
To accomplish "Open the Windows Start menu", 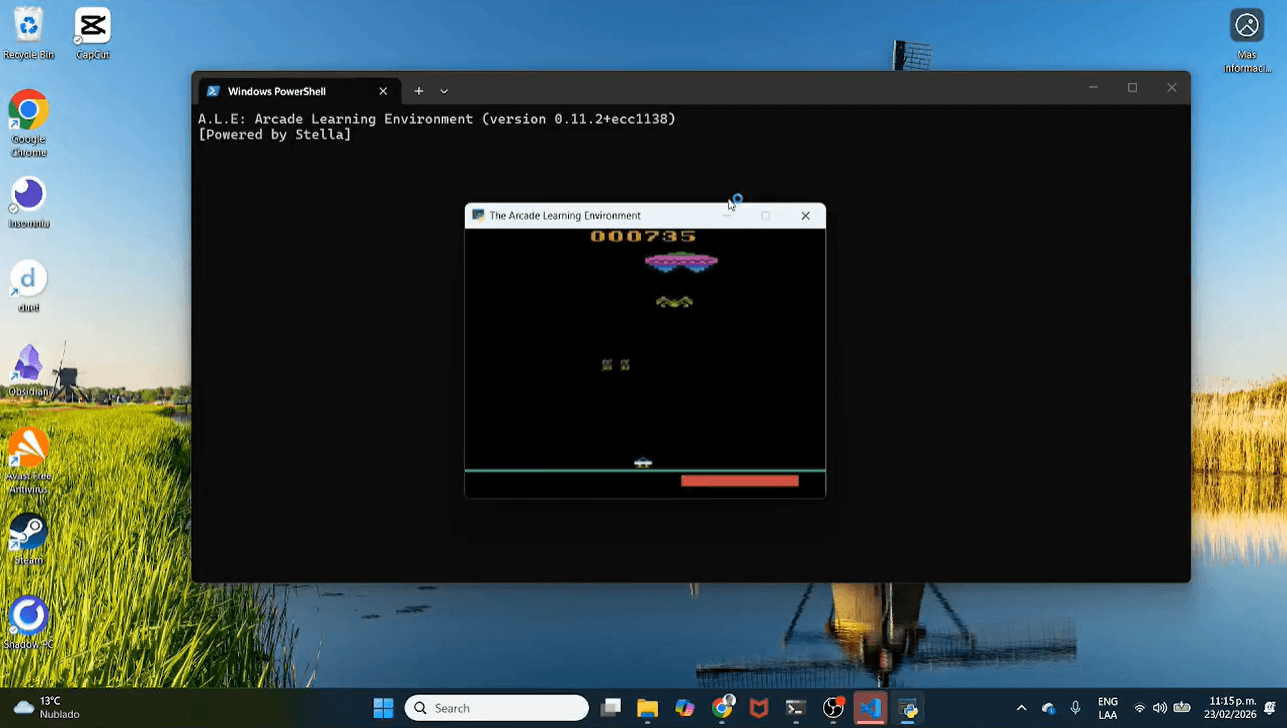I will [383, 707].
